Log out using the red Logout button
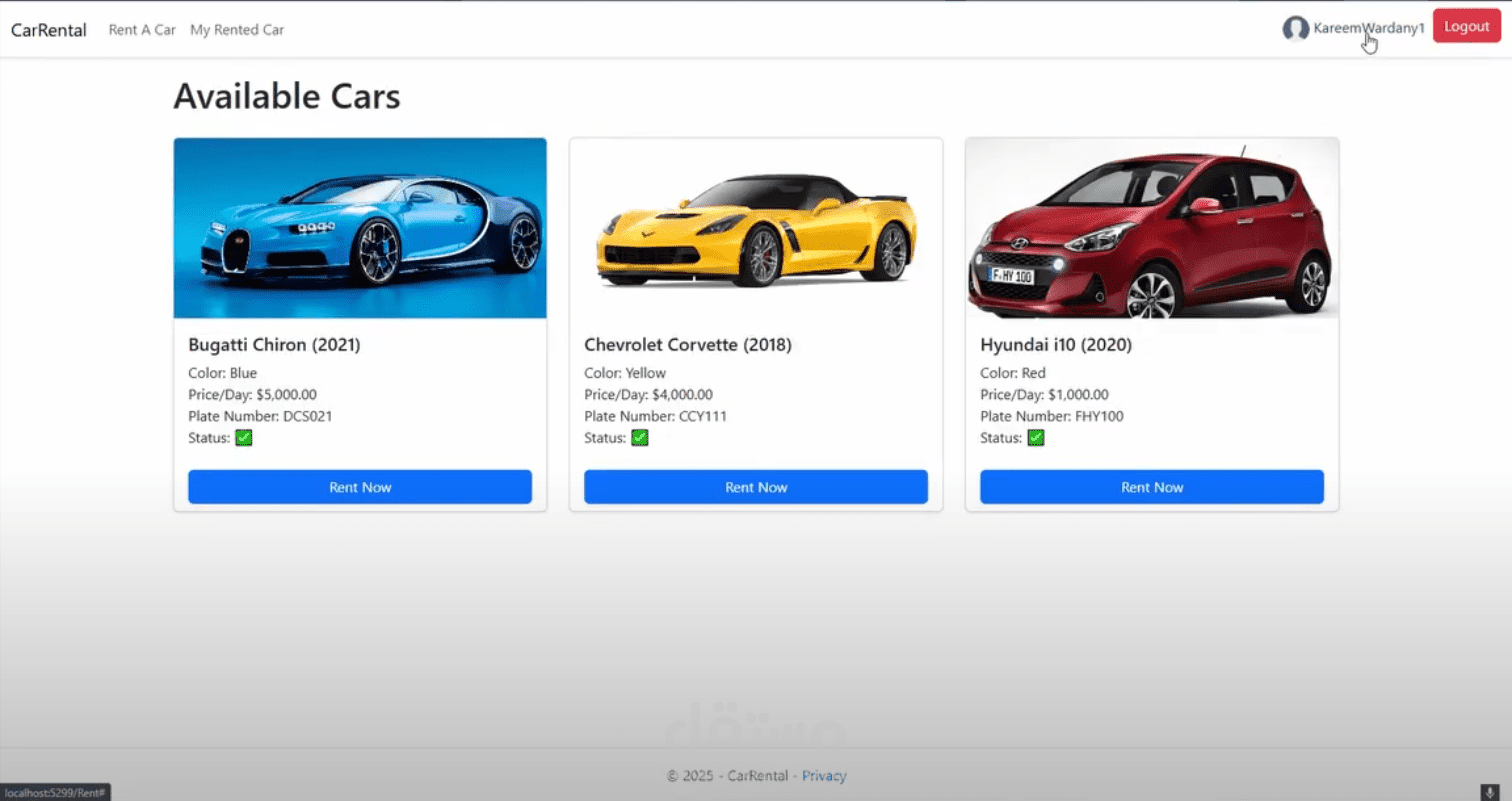 (x=1467, y=26)
